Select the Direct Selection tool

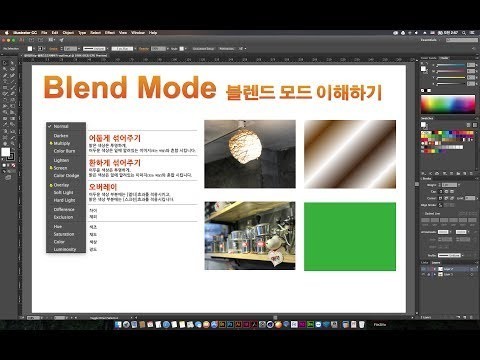[x=12, y=63]
